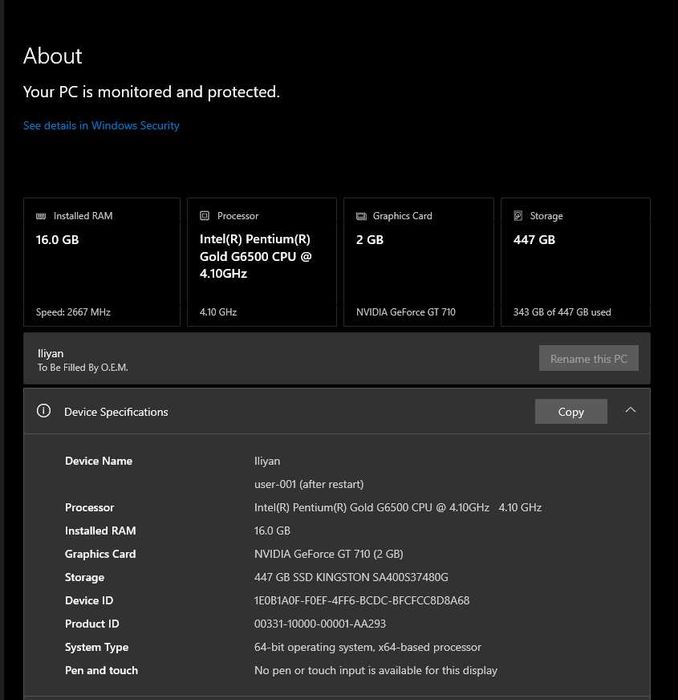Click the Installed RAM memory icon
Screen dimensions: 678x700
click(41, 216)
